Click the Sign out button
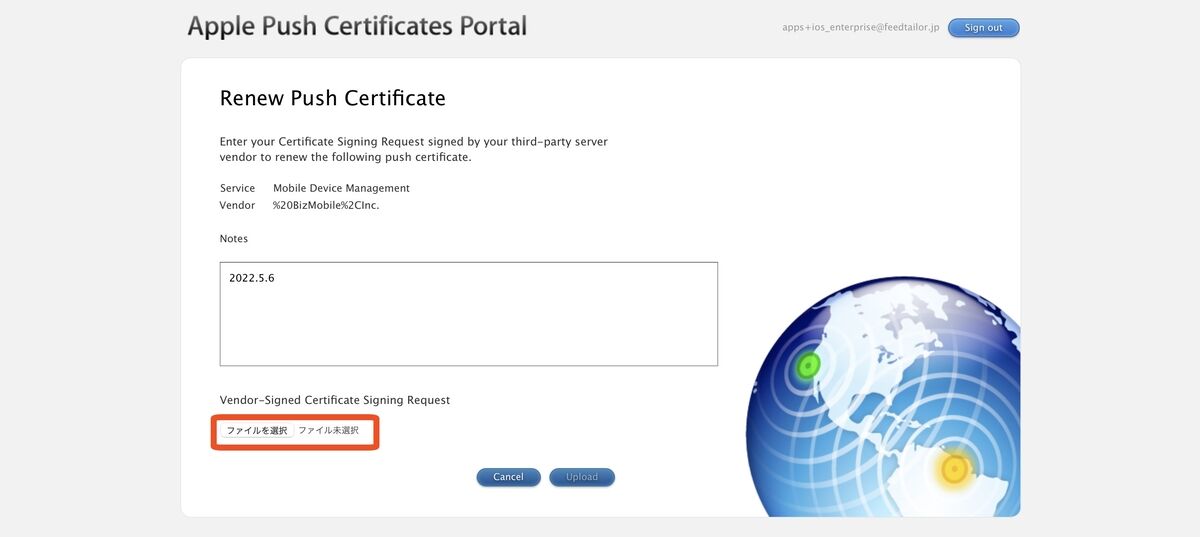1200x537 pixels. click(983, 28)
